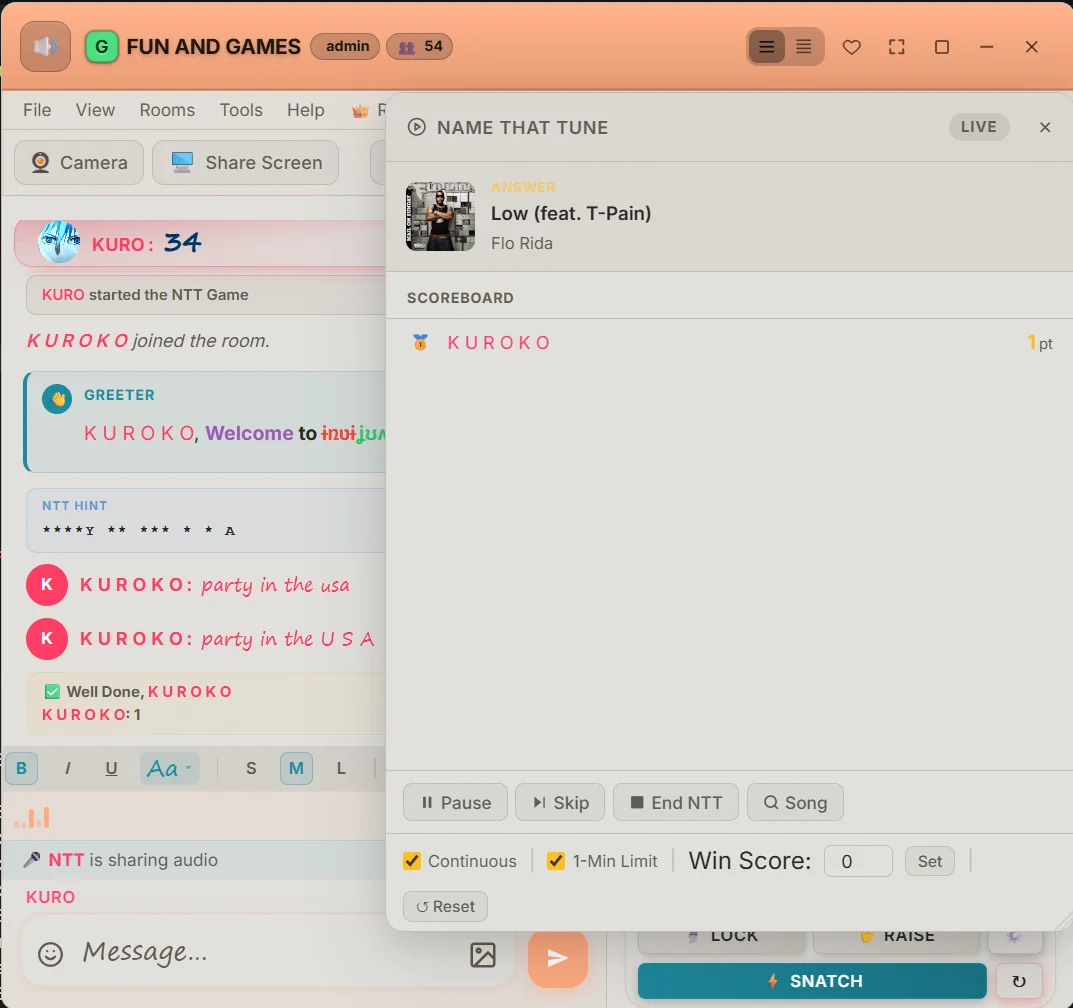
Task: Switch to the bold-lines layout view
Action: [766, 47]
